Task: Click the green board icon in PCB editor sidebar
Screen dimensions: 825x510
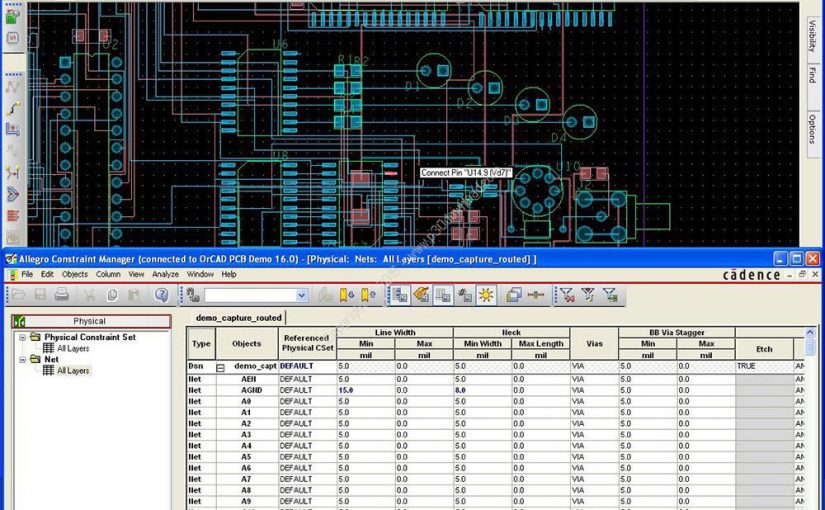Action: 13,16
